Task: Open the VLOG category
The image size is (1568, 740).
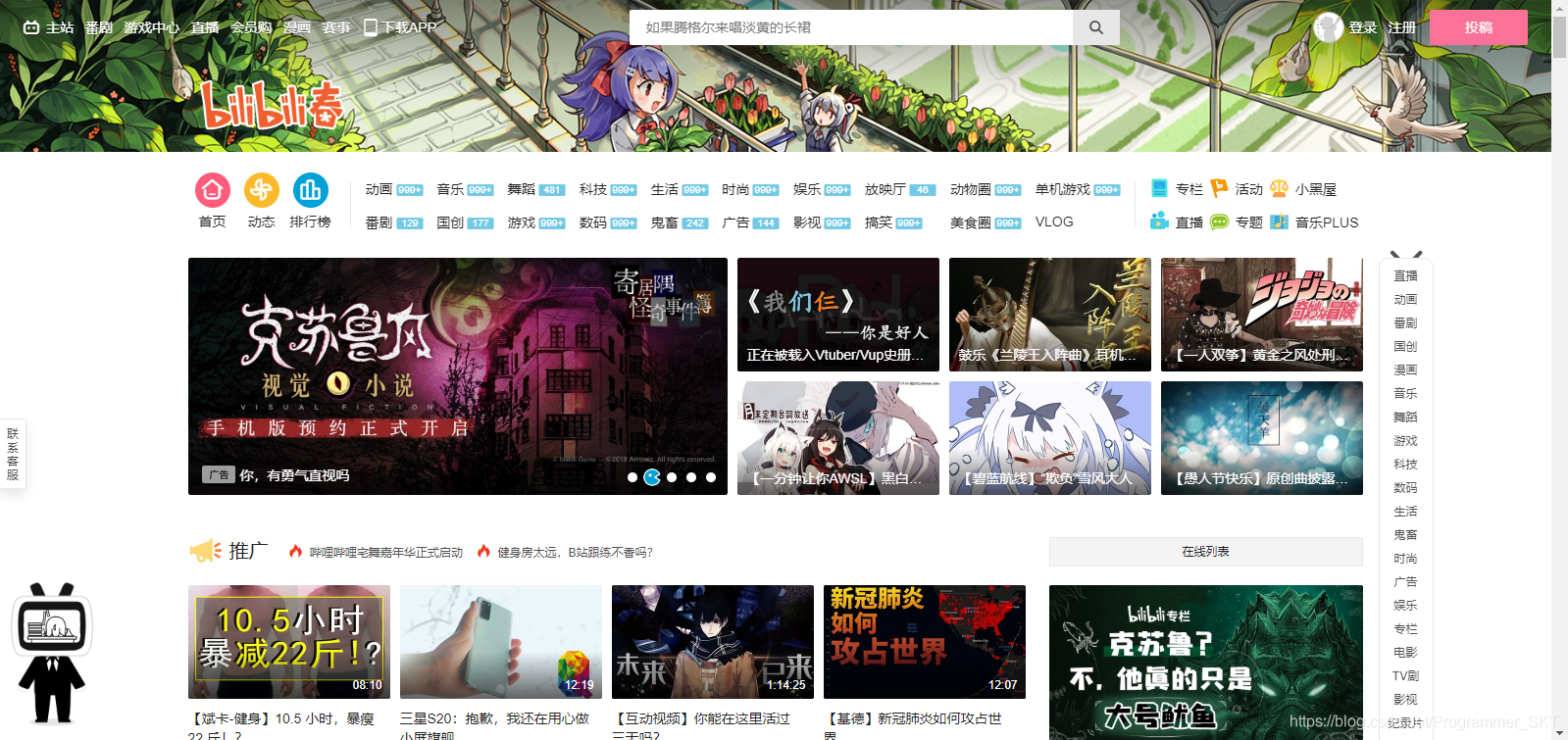Action: point(1054,222)
